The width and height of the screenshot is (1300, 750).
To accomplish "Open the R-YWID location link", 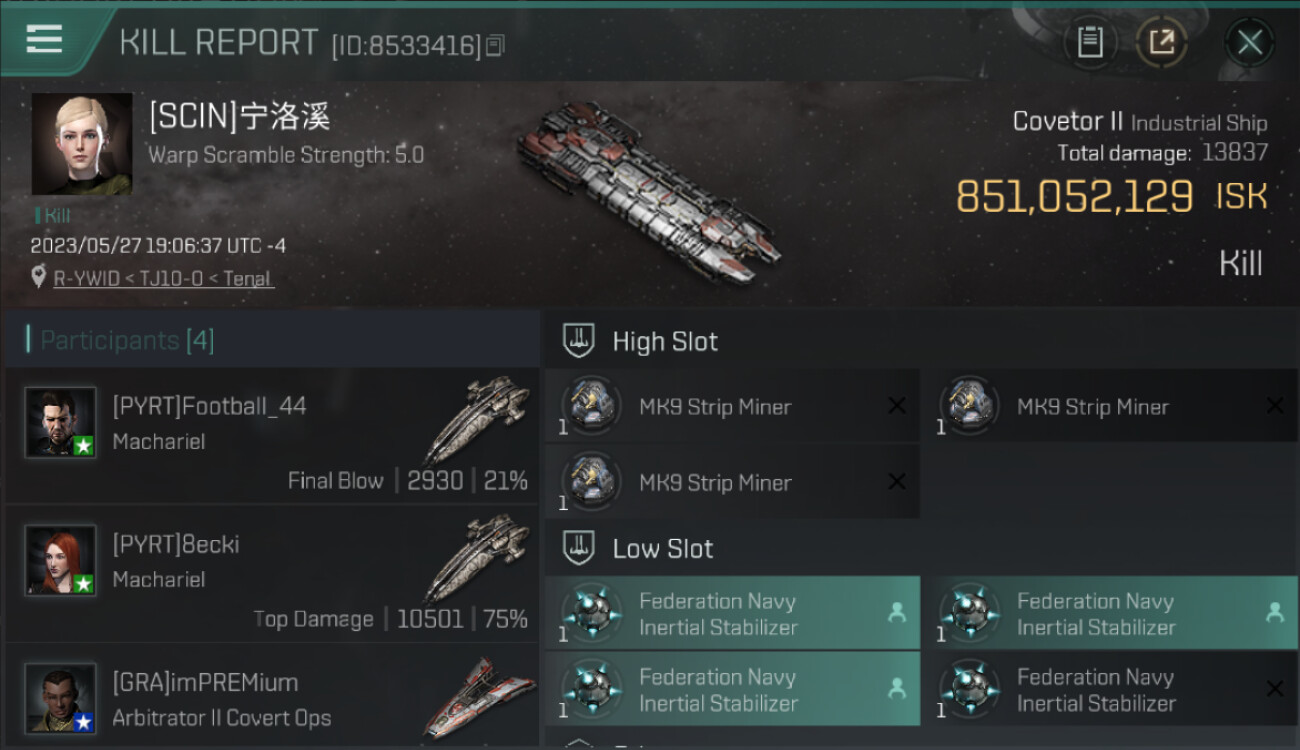I will pos(163,279).
